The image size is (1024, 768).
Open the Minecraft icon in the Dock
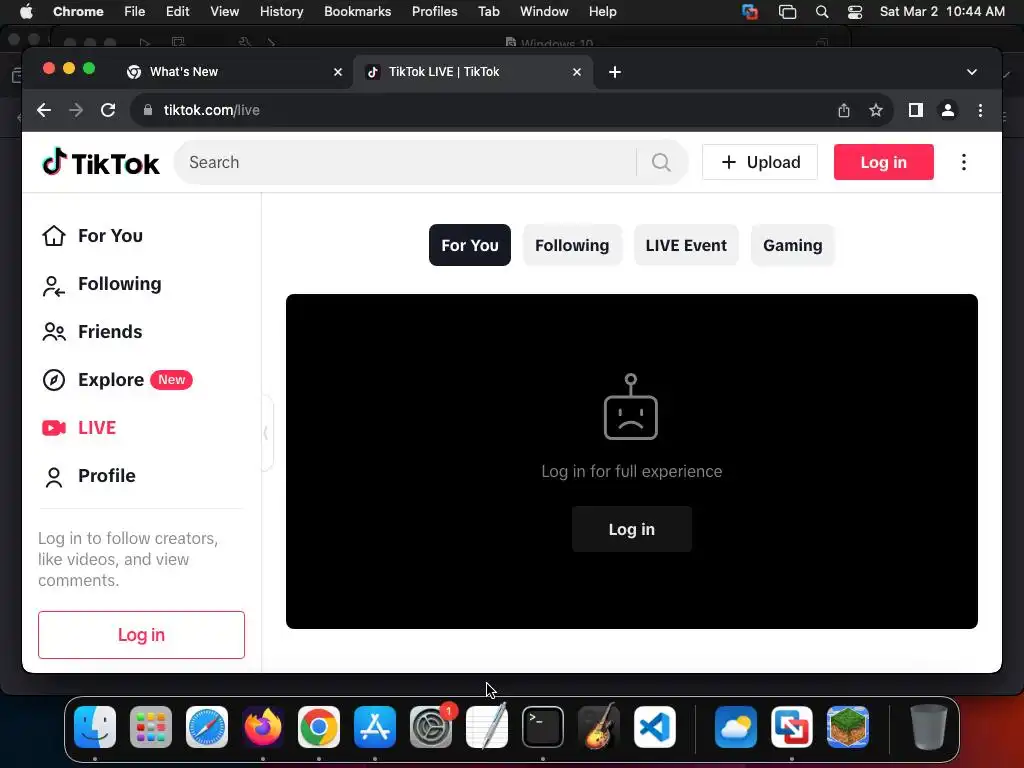click(x=848, y=727)
